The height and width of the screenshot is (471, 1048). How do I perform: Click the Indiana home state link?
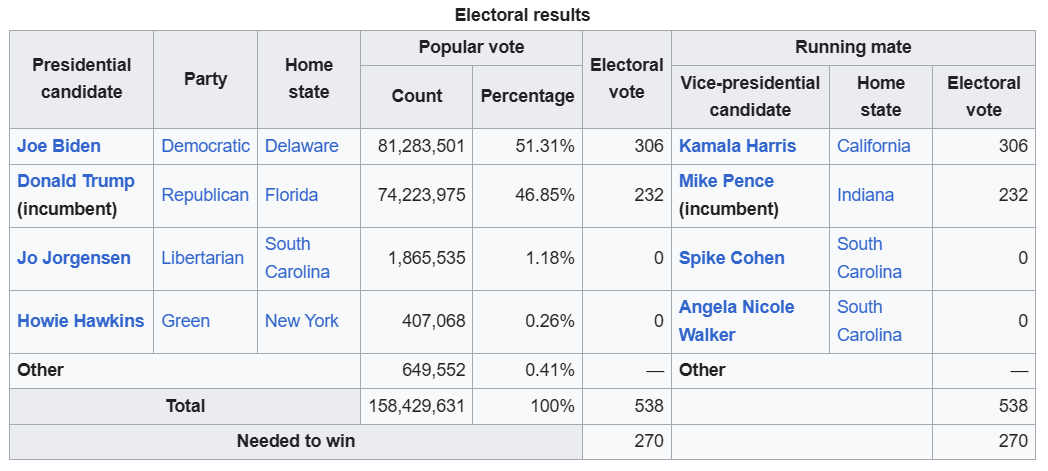[865, 195]
